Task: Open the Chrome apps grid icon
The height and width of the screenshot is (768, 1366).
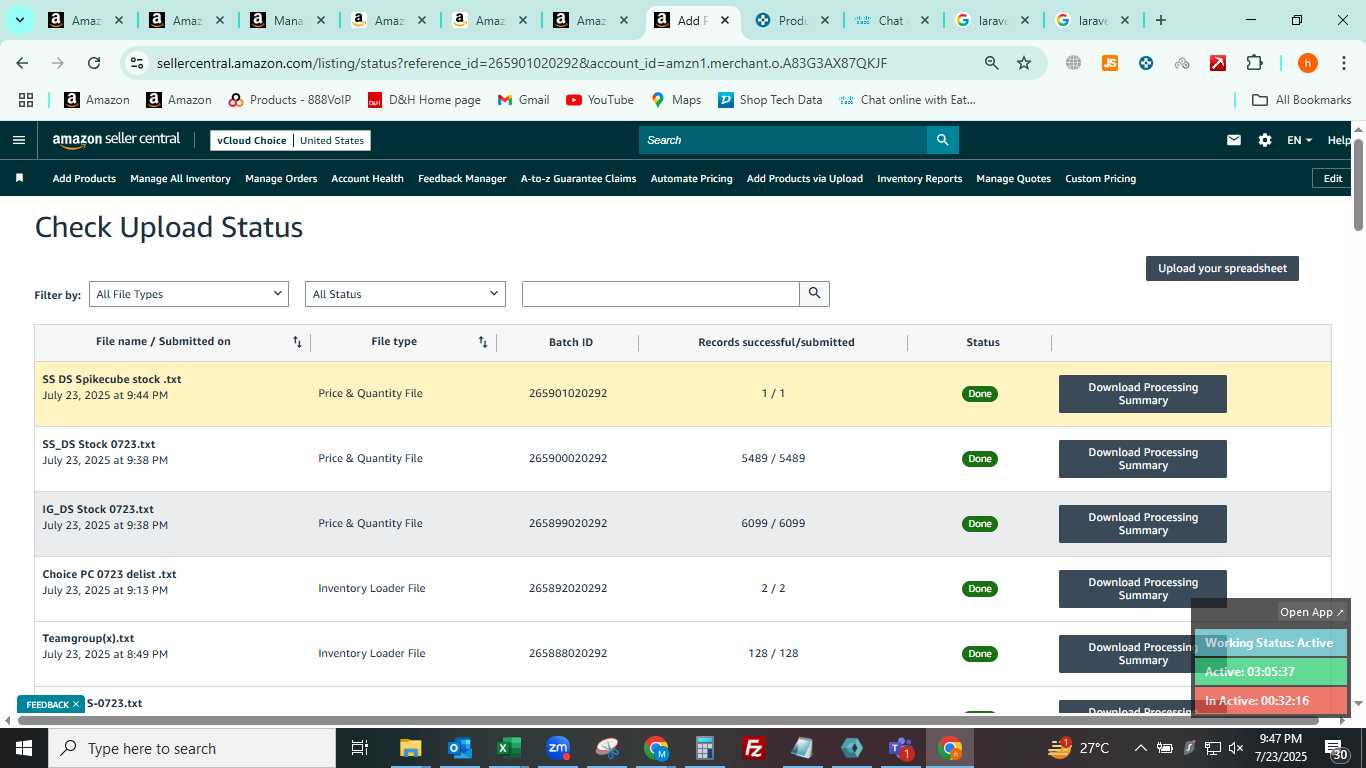Action: [x=26, y=100]
